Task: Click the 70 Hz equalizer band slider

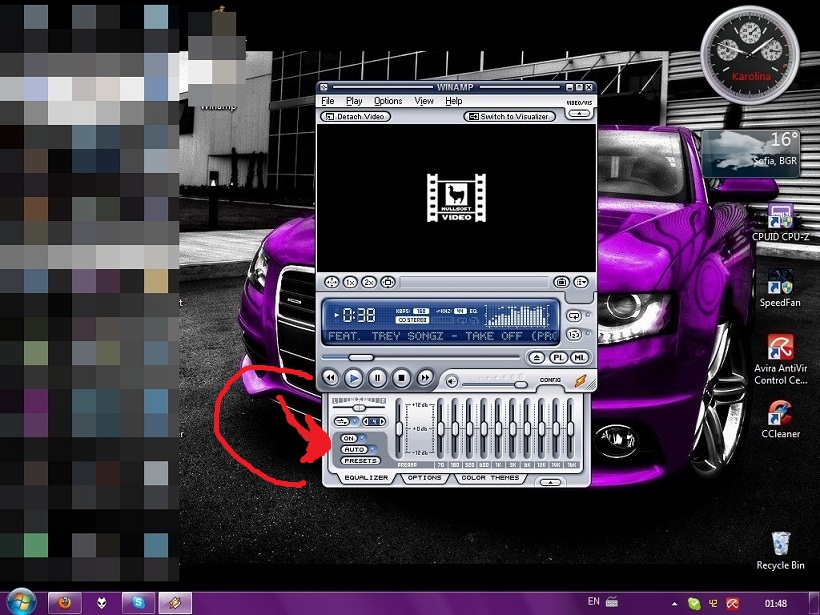Action: click(440, 429)
